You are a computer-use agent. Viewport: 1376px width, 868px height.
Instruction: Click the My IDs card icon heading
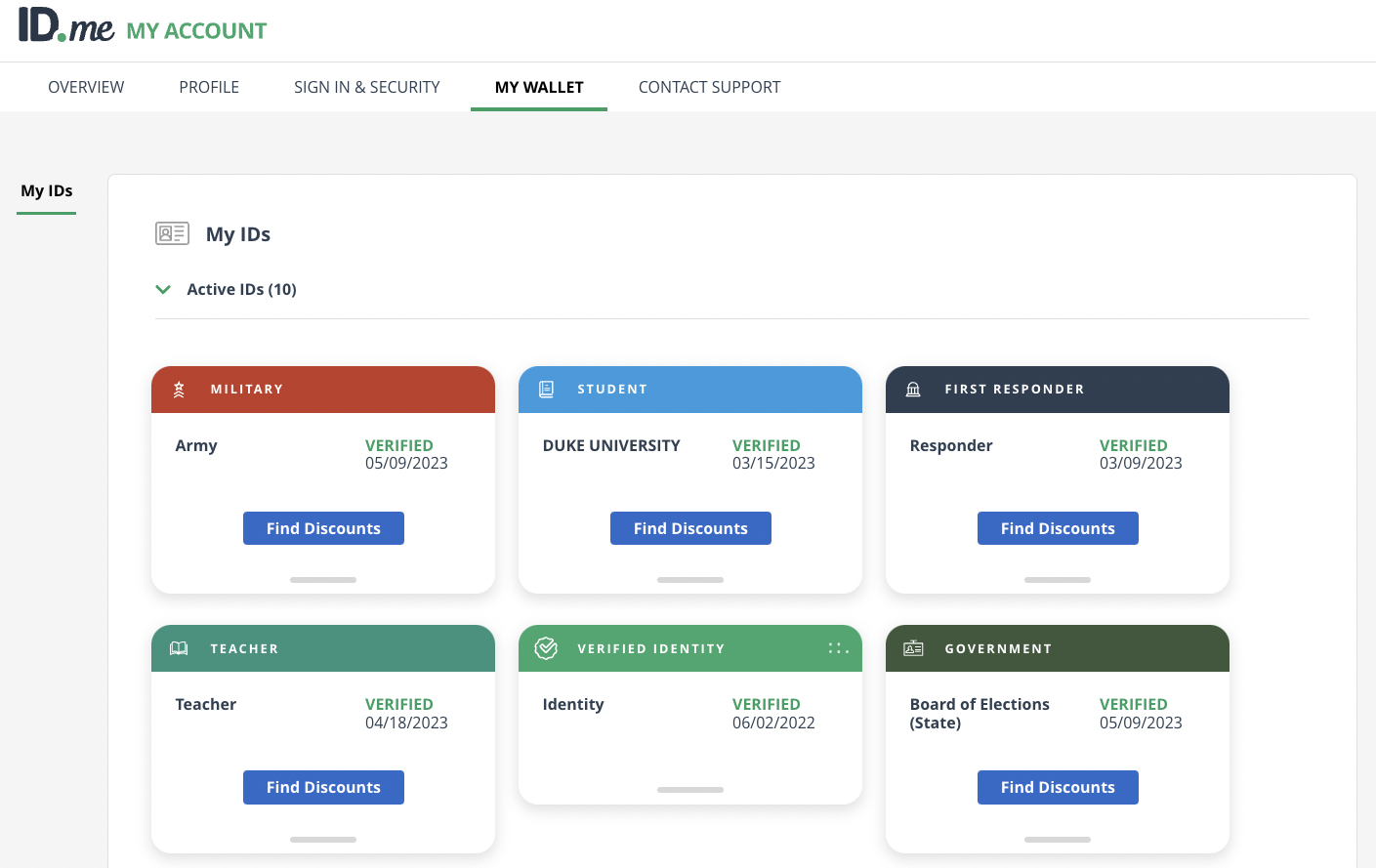tap(172, 233)
